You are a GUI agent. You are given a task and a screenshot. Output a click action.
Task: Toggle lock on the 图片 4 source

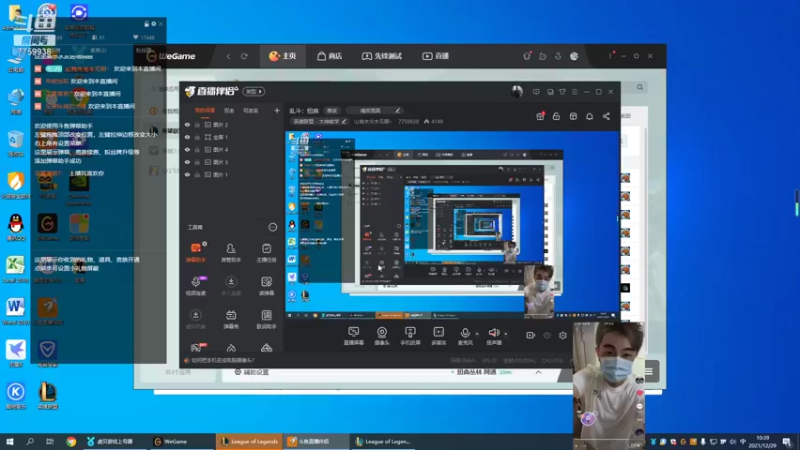tap(197, 149)
